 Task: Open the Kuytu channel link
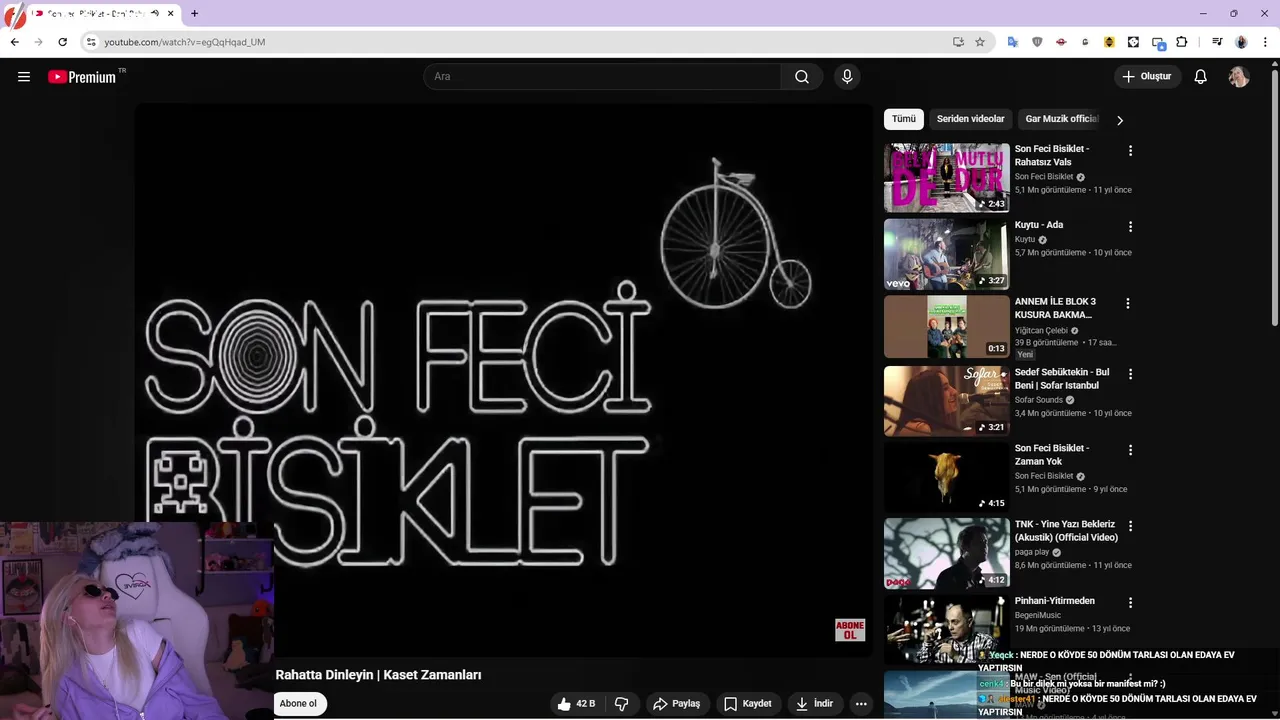click(x=1025, y=240)
